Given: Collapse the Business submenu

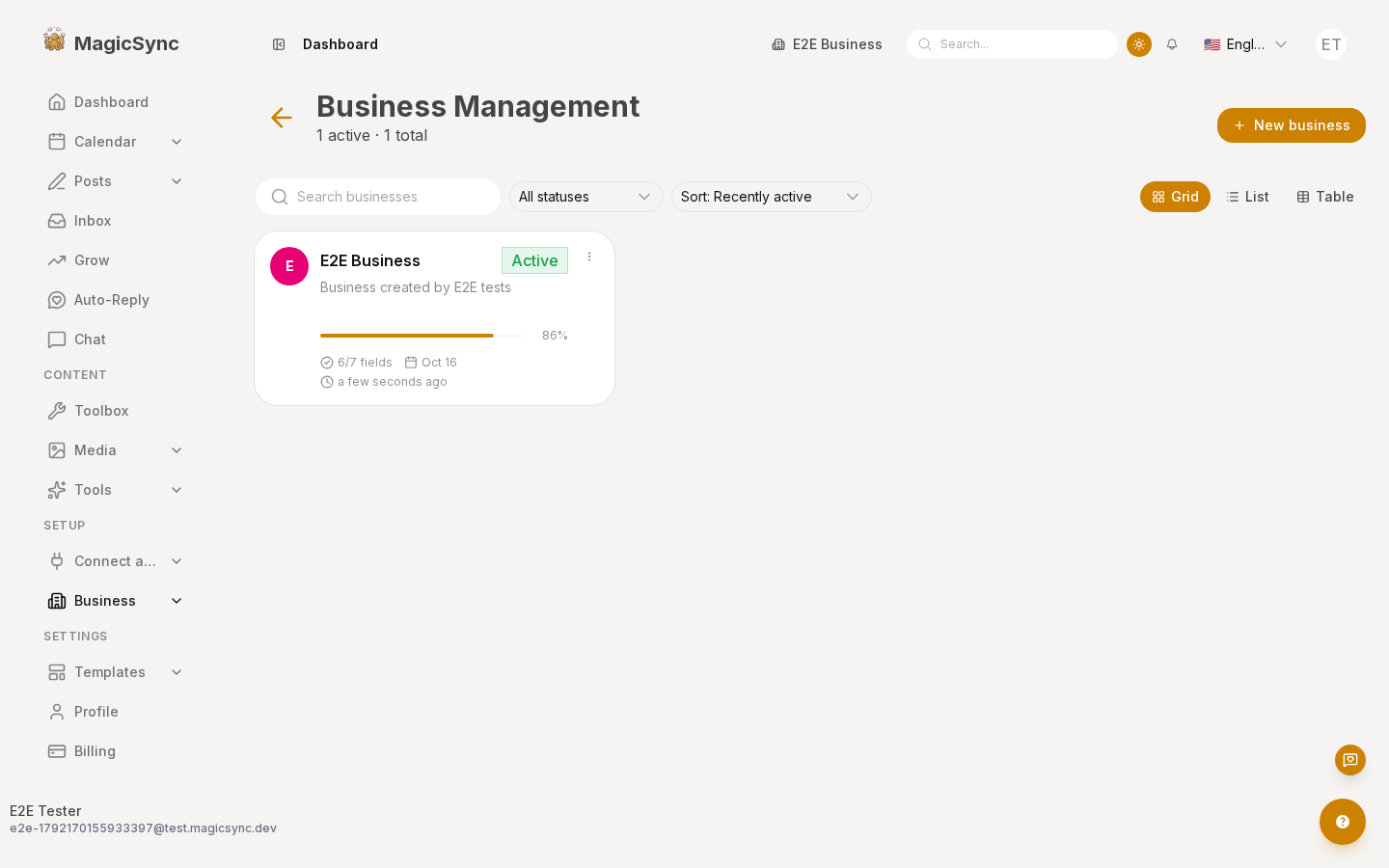Looking at the screenshot, I should tap(177, 601).
